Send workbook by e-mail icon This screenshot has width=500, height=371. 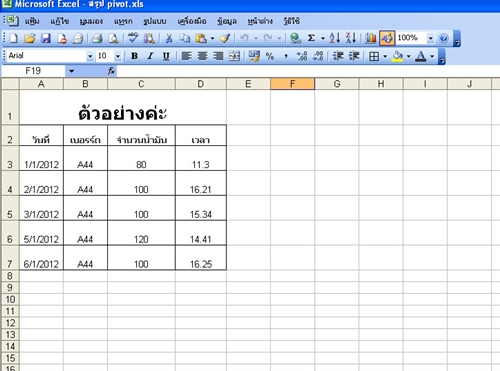click(78, 39)
